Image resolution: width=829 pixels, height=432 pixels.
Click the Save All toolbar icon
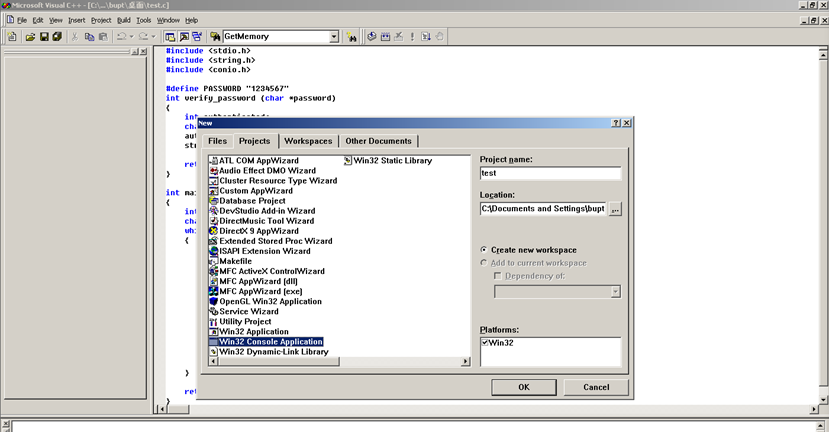(x=57, y=37)
